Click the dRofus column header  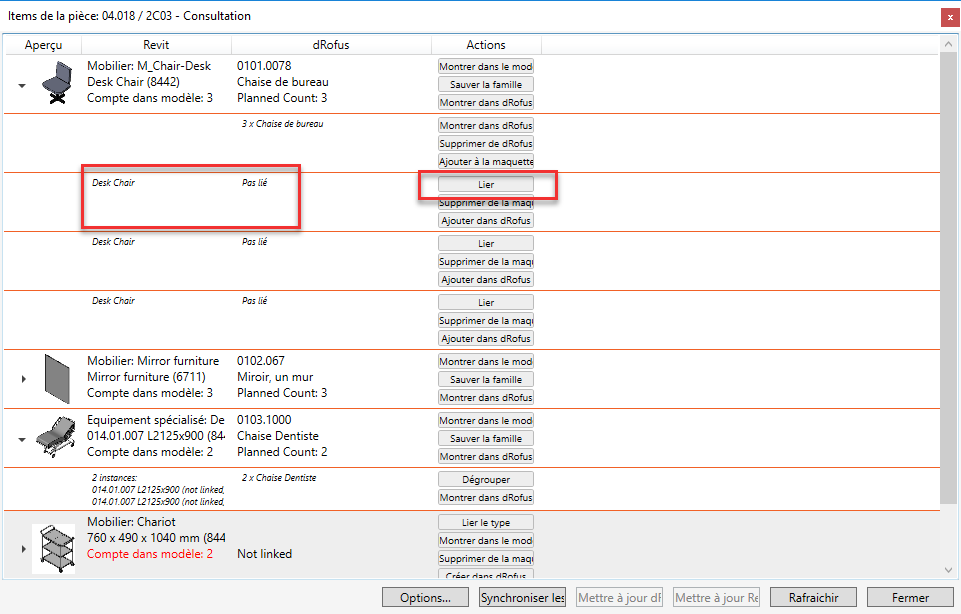[x=331, y=45]
